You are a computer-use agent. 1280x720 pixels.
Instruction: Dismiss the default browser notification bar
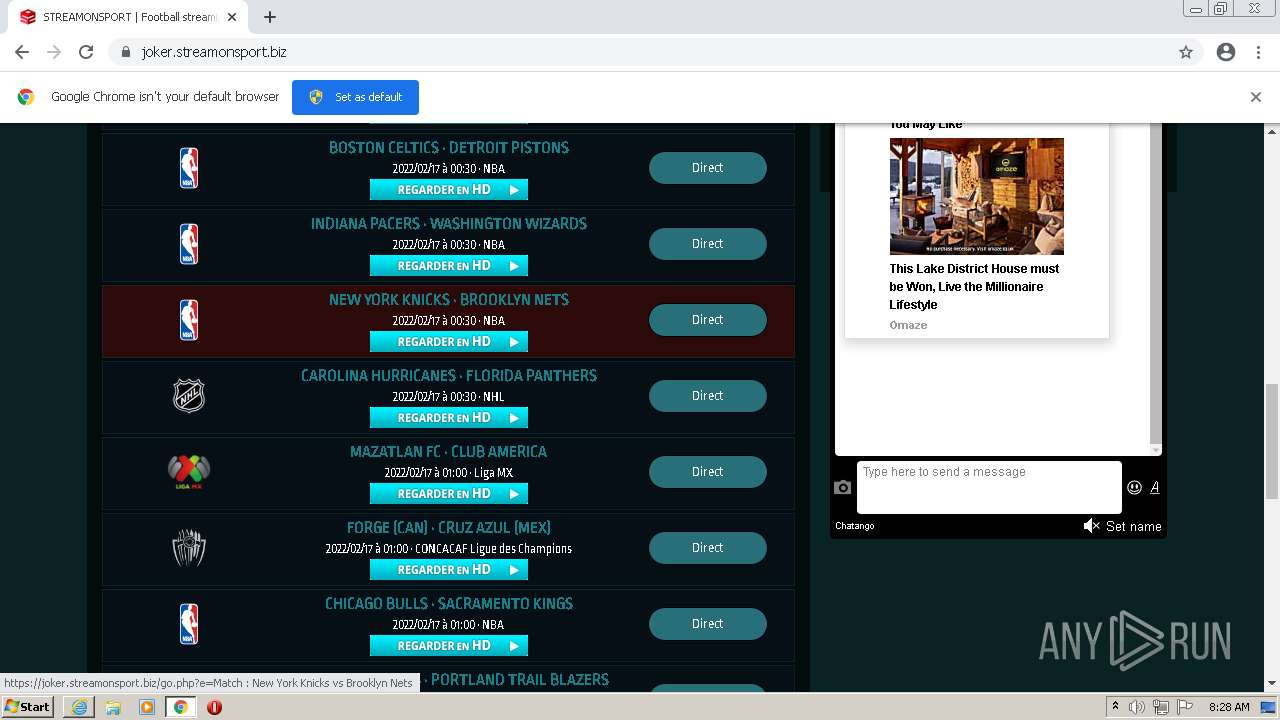[x=1256, y=97]
